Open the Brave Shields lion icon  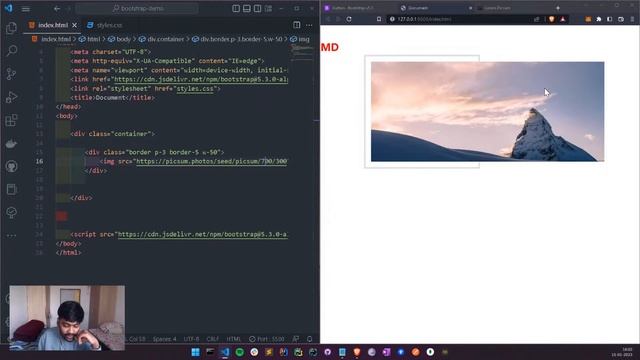point(552,19)
